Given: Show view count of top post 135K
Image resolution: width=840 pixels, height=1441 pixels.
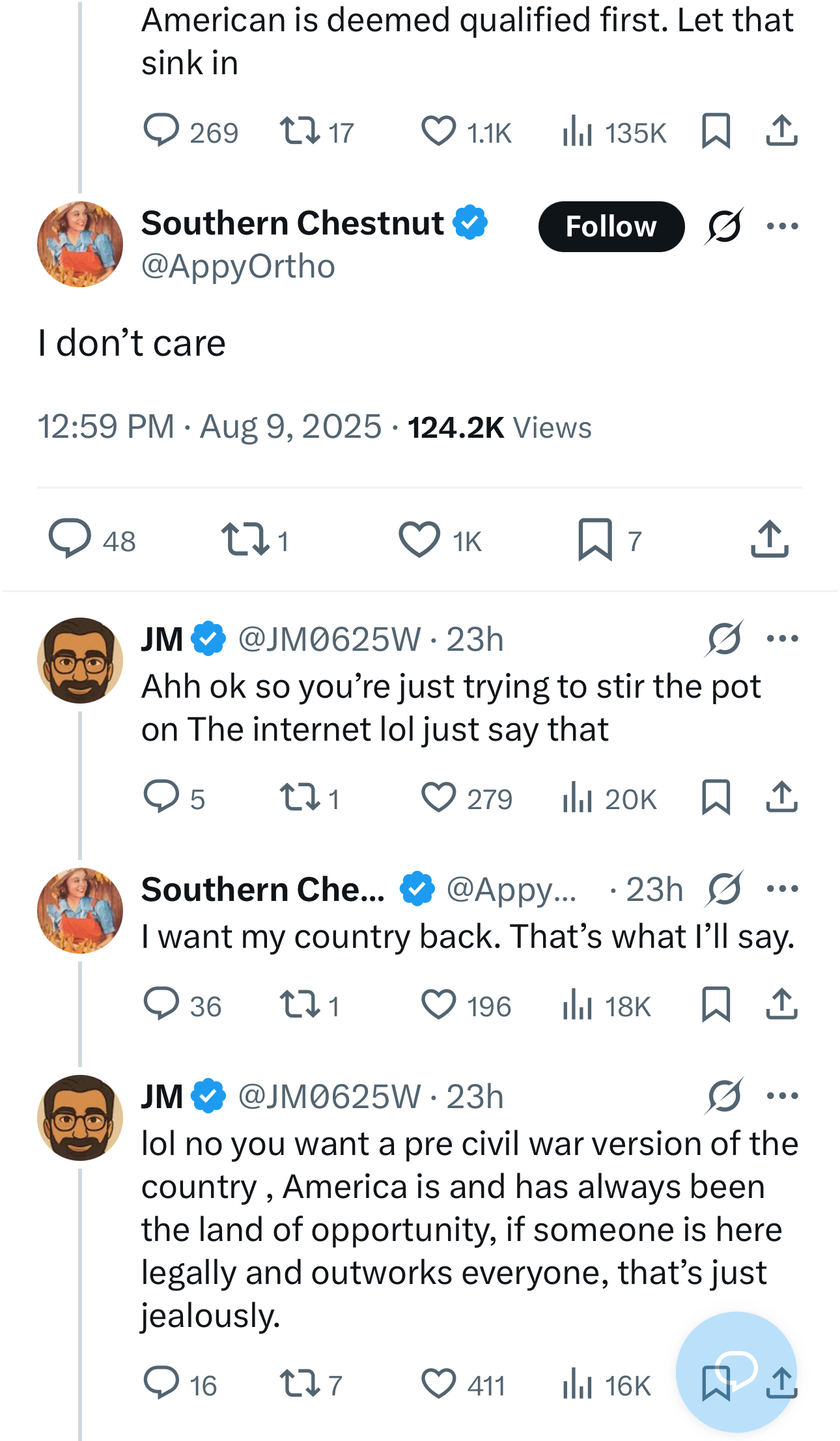Looking at the screenshot, I should click(577, 131).
